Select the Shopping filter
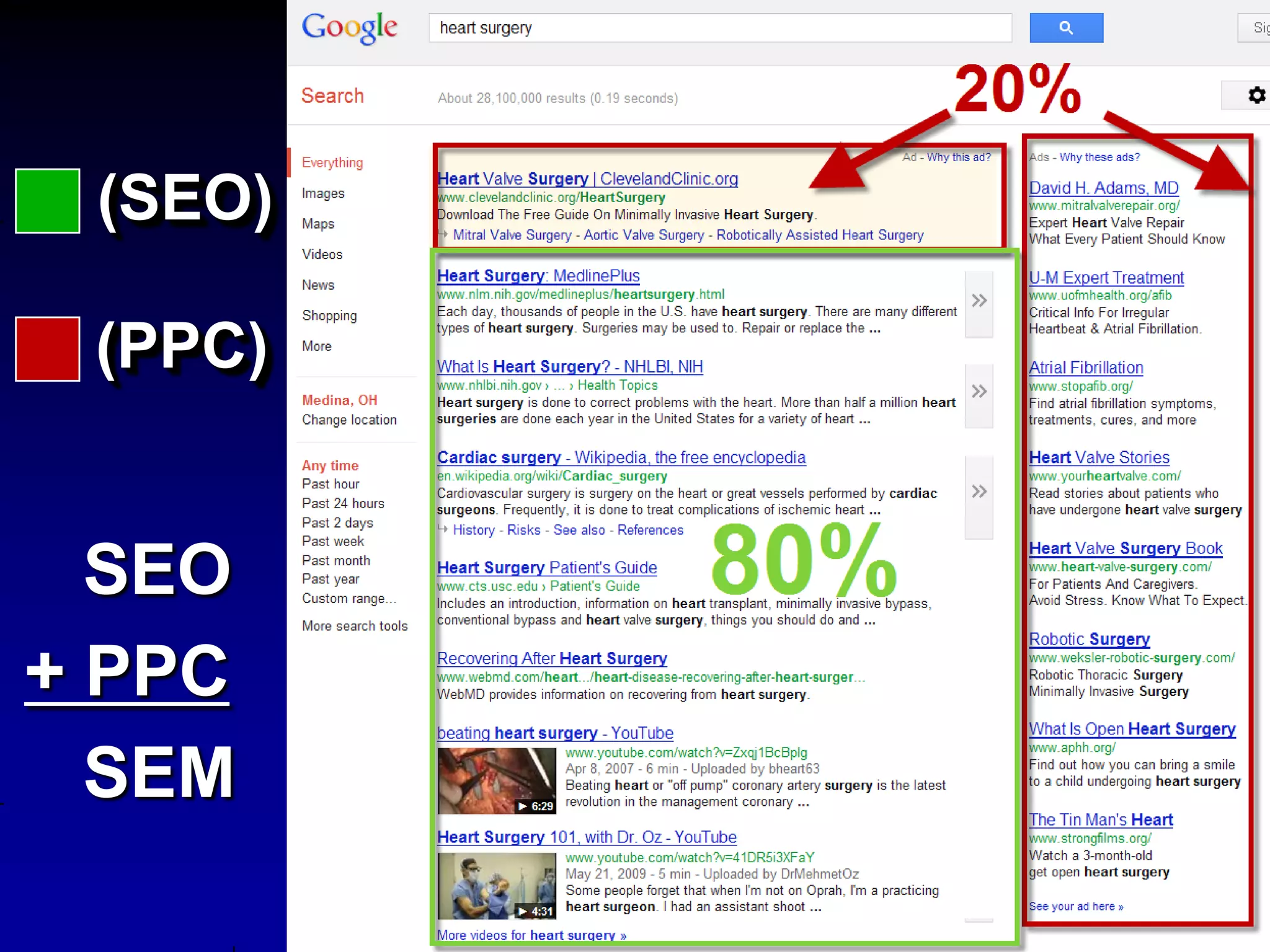Screen dimensions: 1270x952 click(x=329, y=315)
